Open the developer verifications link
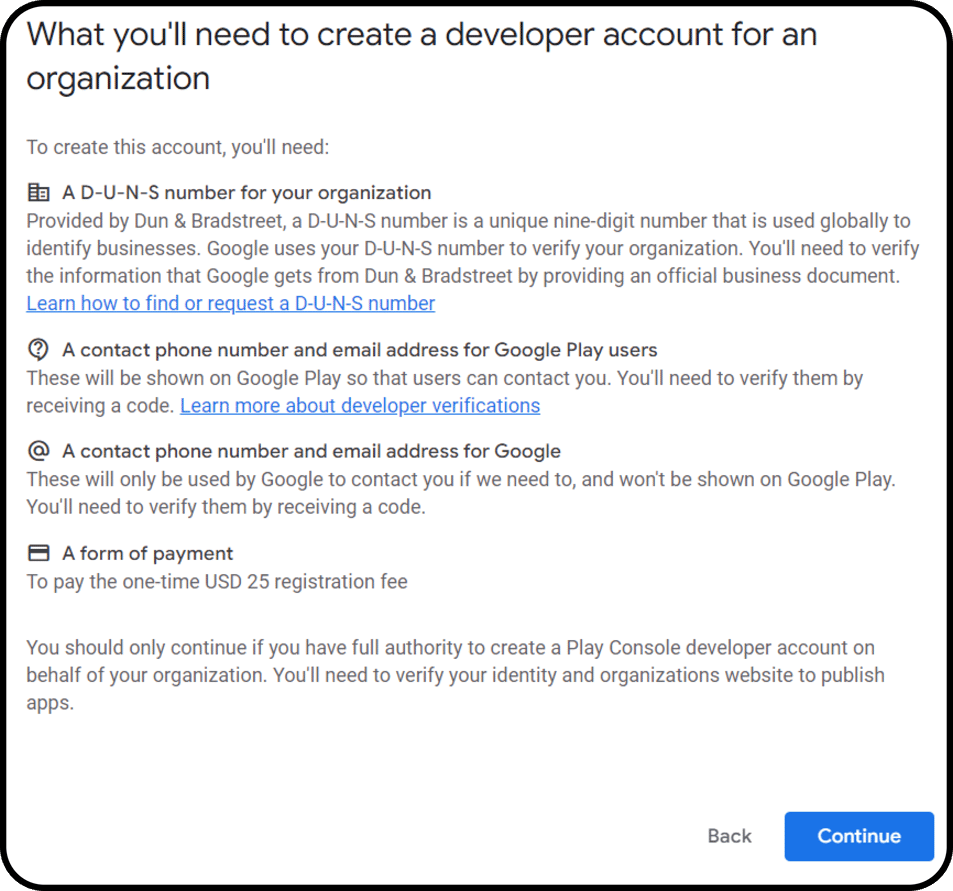This screenshot has width=953, height=891. click(x=360, y=405)
